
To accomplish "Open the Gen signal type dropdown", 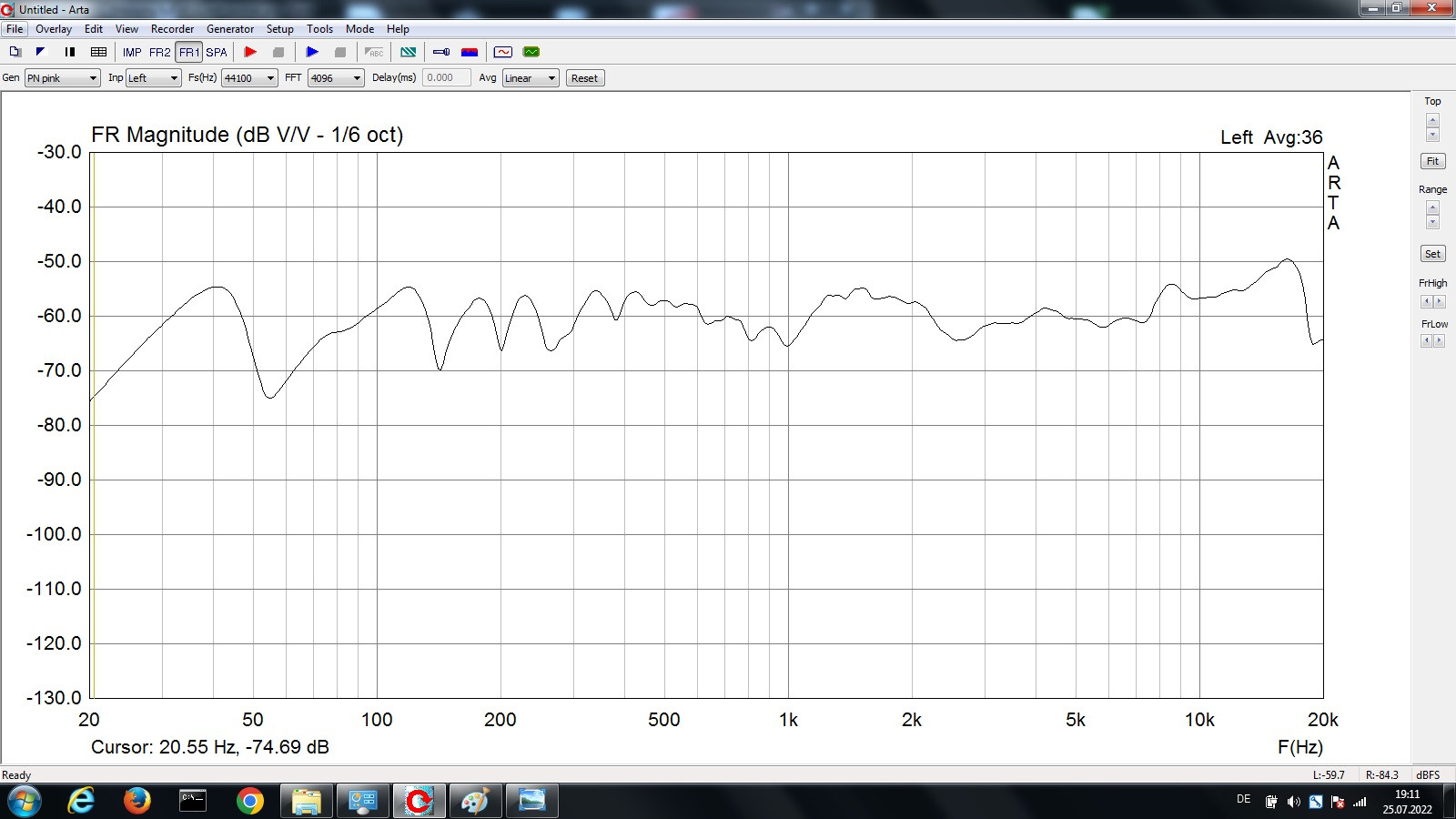I will point(62,78).
